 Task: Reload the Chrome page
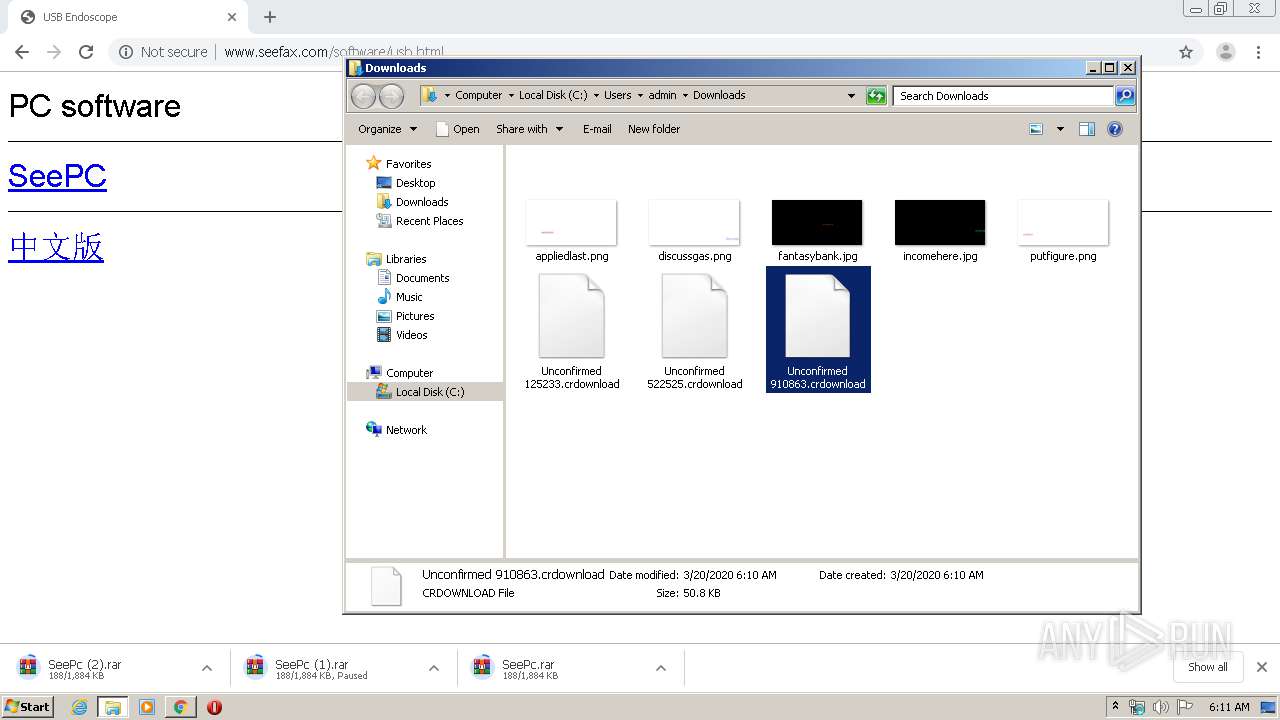click(x=86, y=52)
